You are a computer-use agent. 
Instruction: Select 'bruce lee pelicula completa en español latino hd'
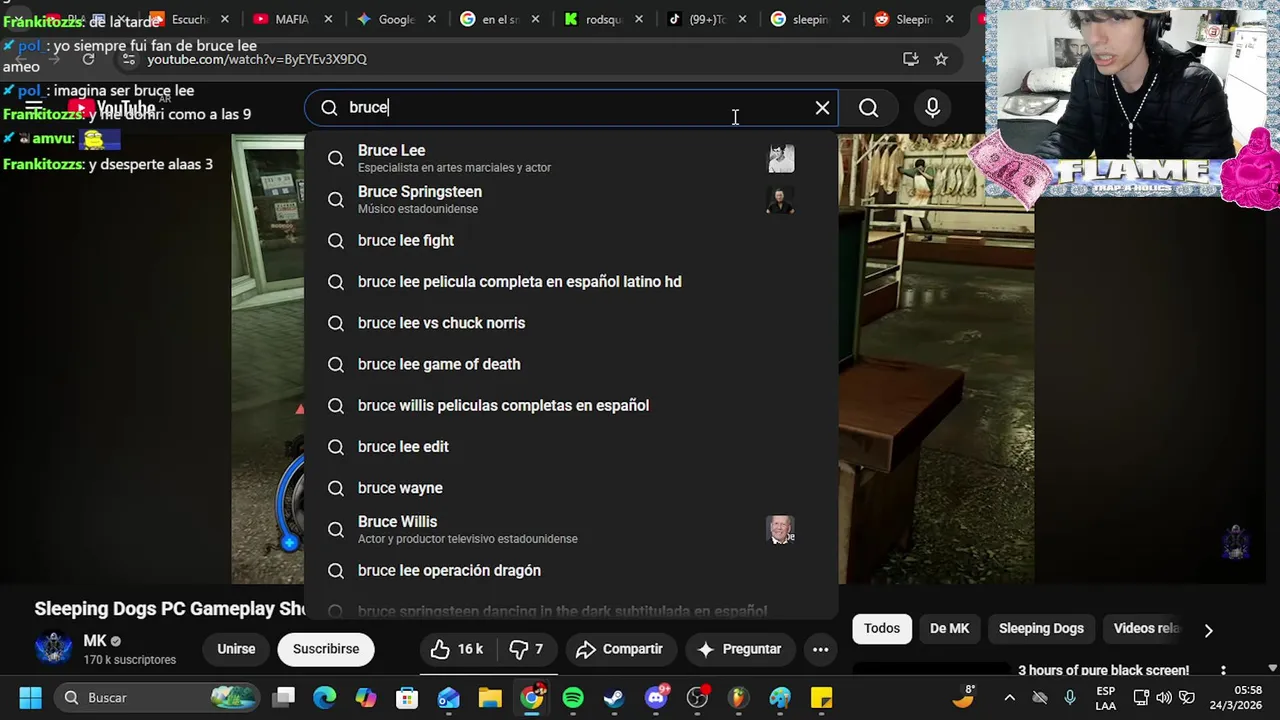pyautogui.click(x=571, y=282)
